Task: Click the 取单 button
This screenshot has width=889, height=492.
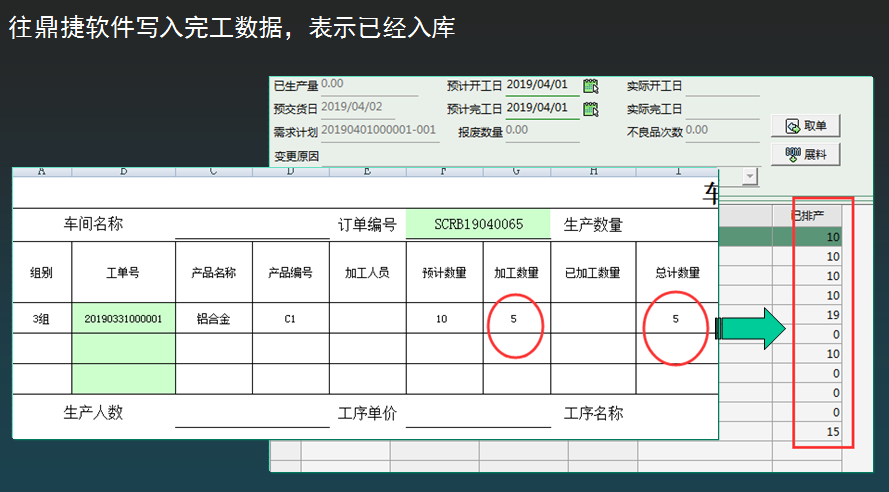Action: [x=805, y=126]
